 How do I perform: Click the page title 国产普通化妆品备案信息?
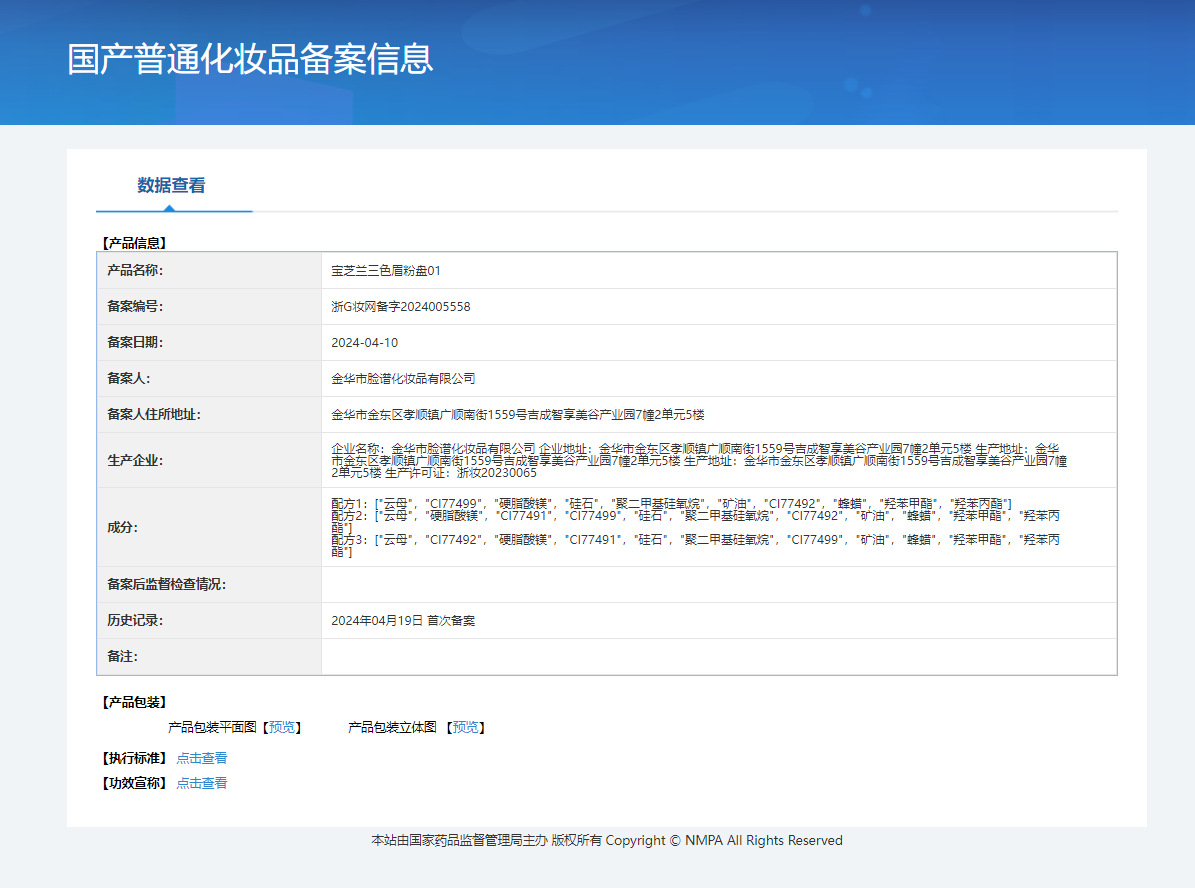point(250,59)
